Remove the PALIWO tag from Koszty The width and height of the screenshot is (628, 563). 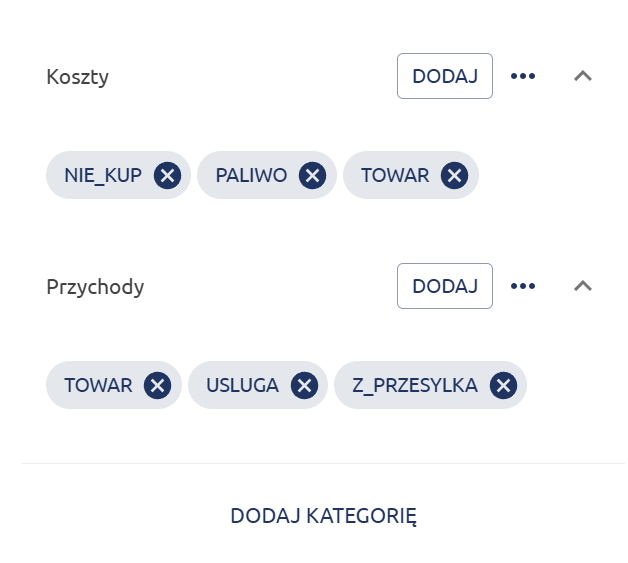(313, 176)
